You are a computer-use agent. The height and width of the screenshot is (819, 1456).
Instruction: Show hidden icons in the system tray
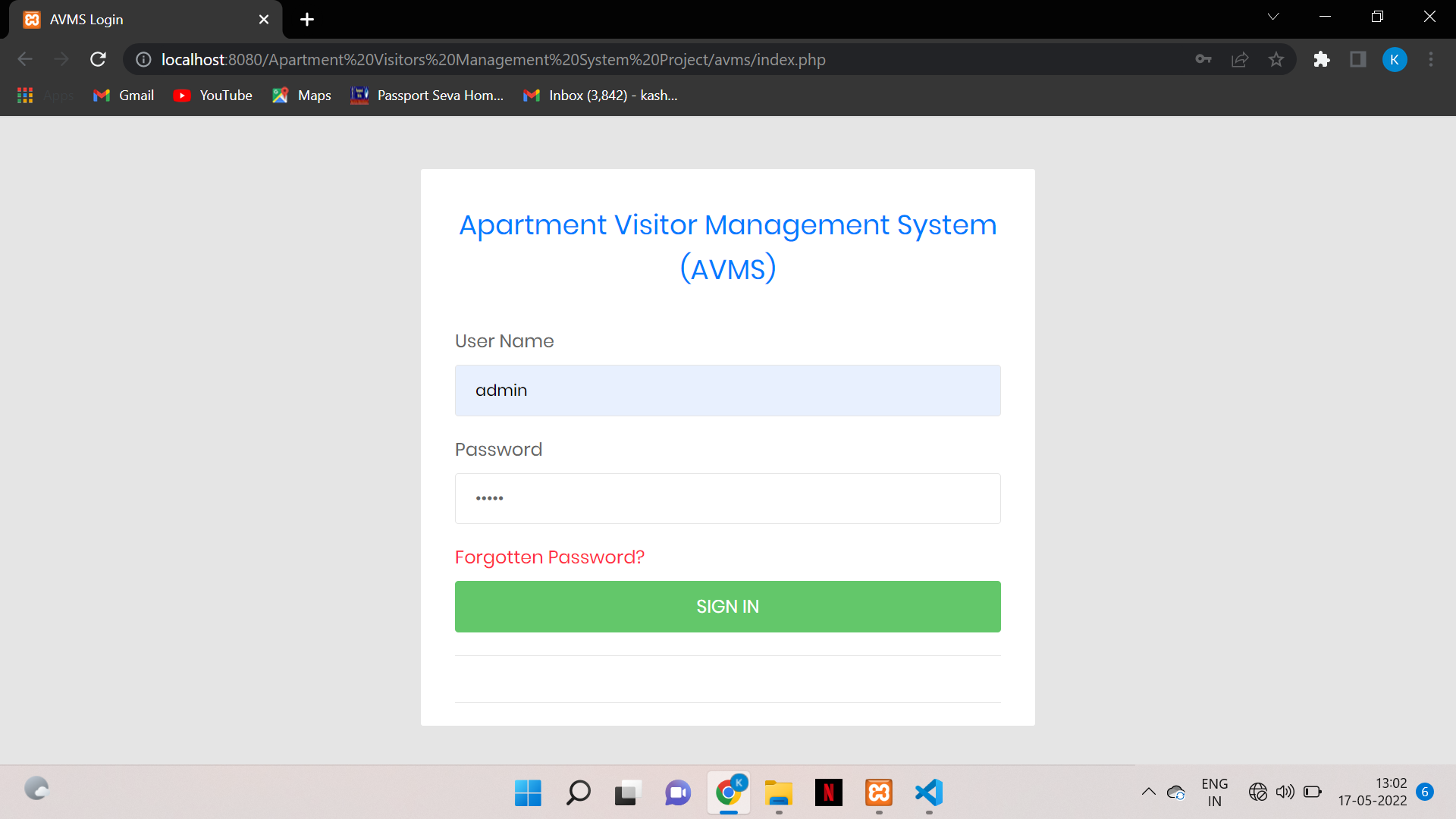(1147, 792)
